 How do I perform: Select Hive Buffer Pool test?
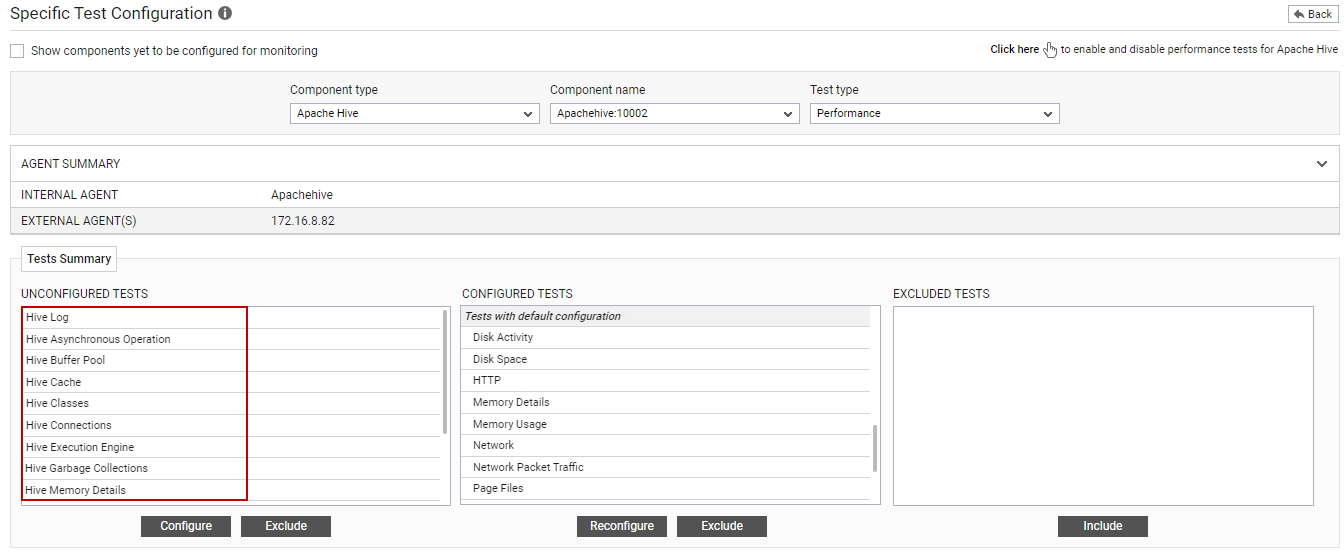pos(231,360)
